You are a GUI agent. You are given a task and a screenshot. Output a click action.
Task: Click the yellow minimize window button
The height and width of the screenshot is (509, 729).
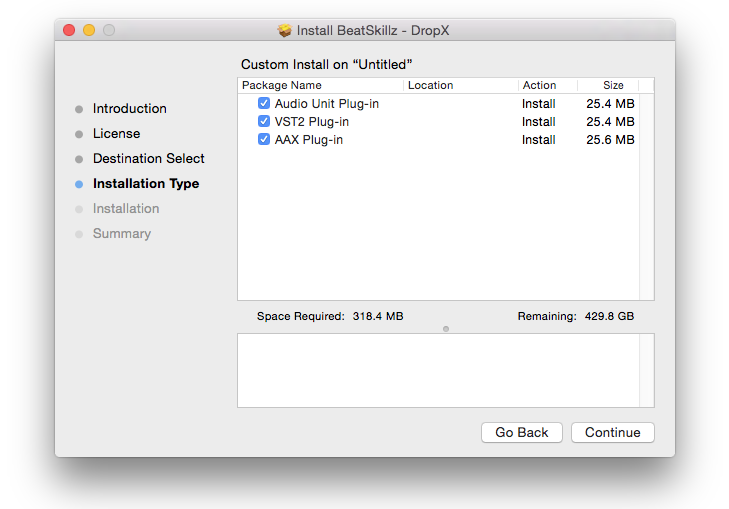pyautogui.click(x=89, y=30)
